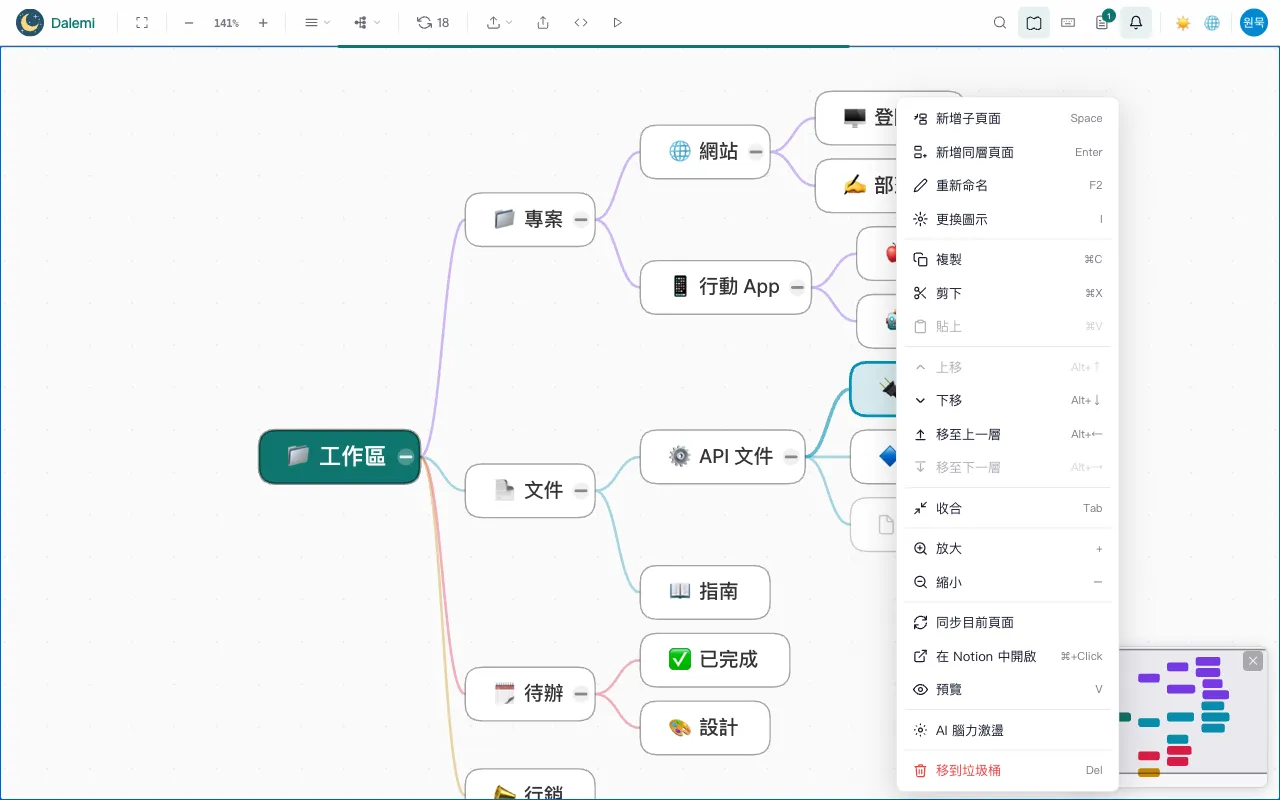The height and width of the screenshot is (800, 1280).
Task: Collapse the 待辦 node branch
Action: coord(581,693)
